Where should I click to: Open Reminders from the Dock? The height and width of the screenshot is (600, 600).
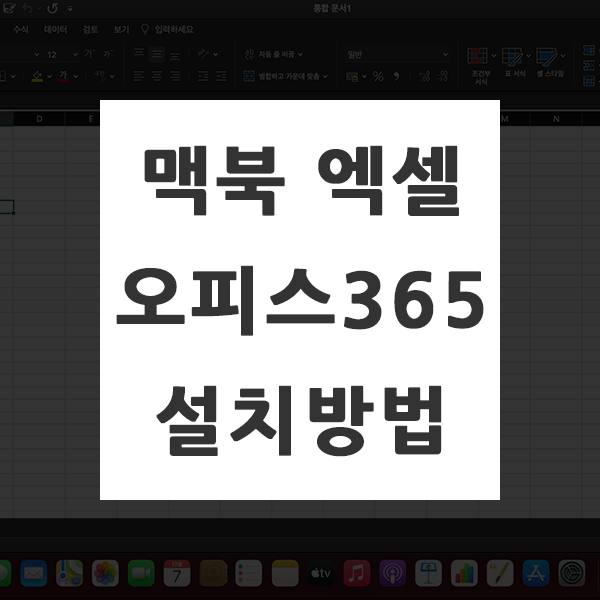tap(249, 573)
